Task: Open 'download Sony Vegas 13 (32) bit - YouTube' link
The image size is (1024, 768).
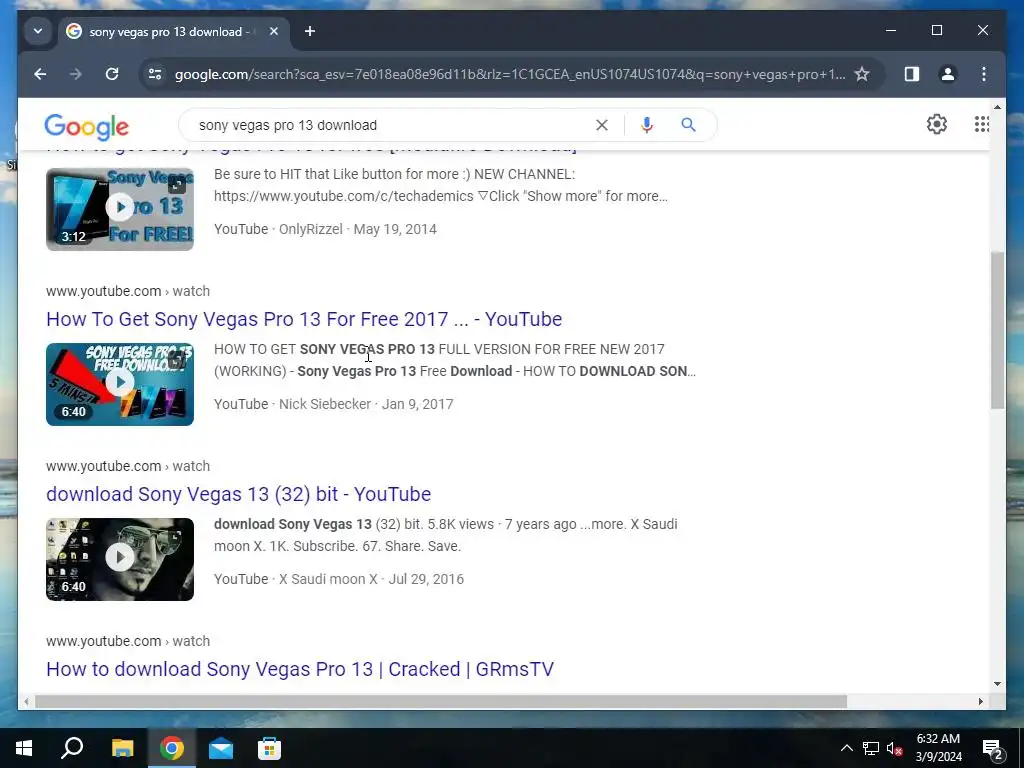Action: [238, 494]
